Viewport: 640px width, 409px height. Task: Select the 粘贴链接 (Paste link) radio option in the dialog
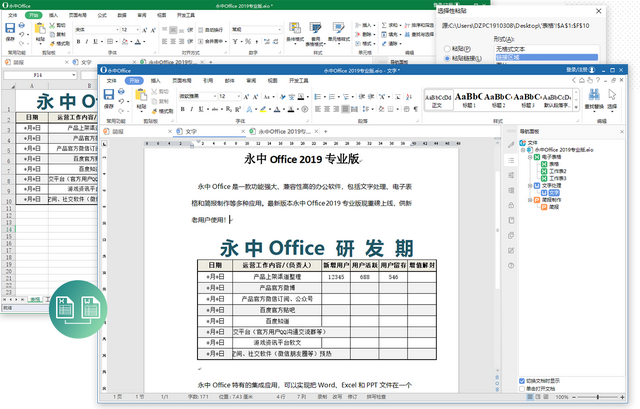pos(447,58)
